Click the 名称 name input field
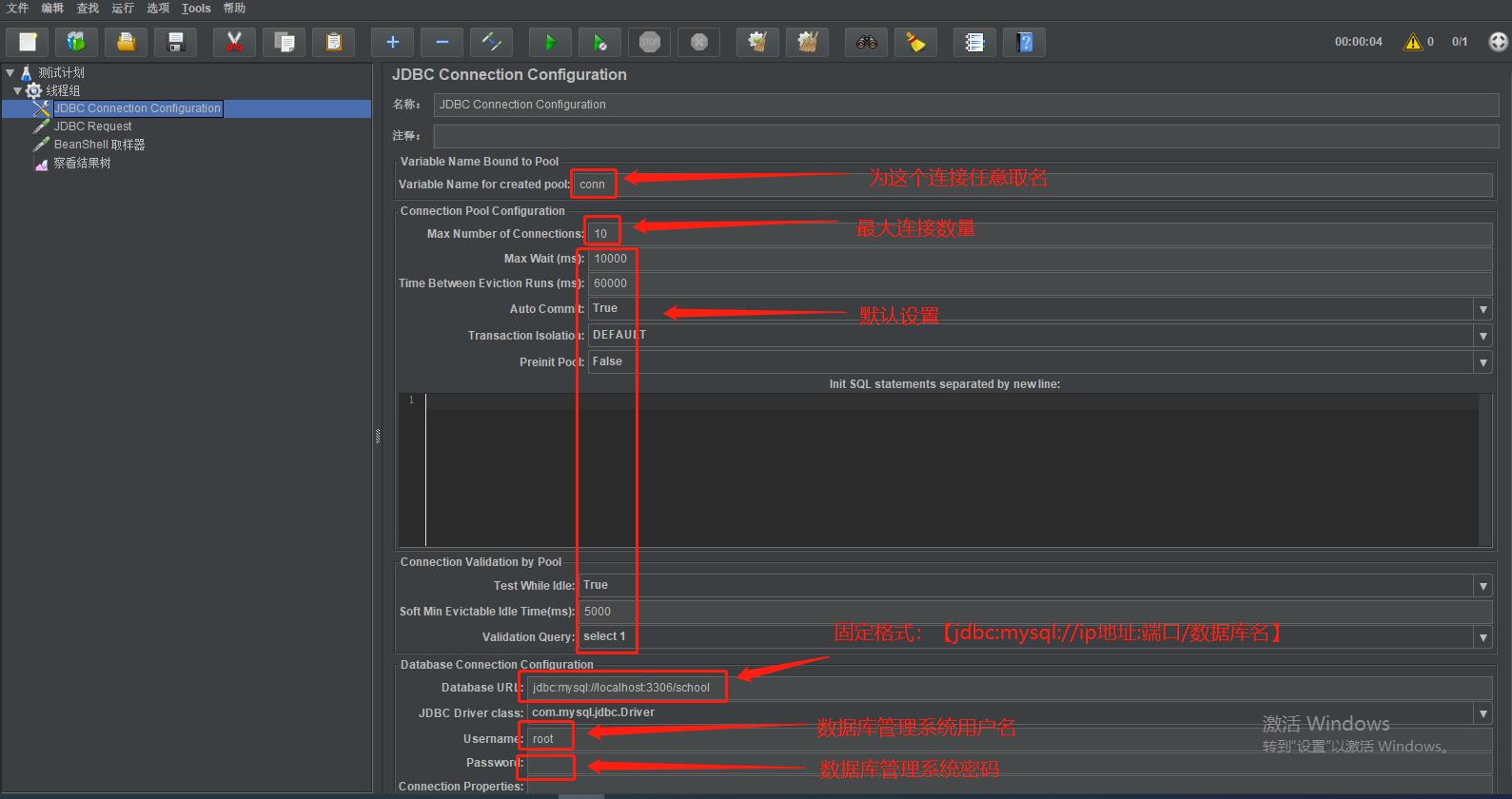Screen dimensions: 1512x799 tap(966, 105)
